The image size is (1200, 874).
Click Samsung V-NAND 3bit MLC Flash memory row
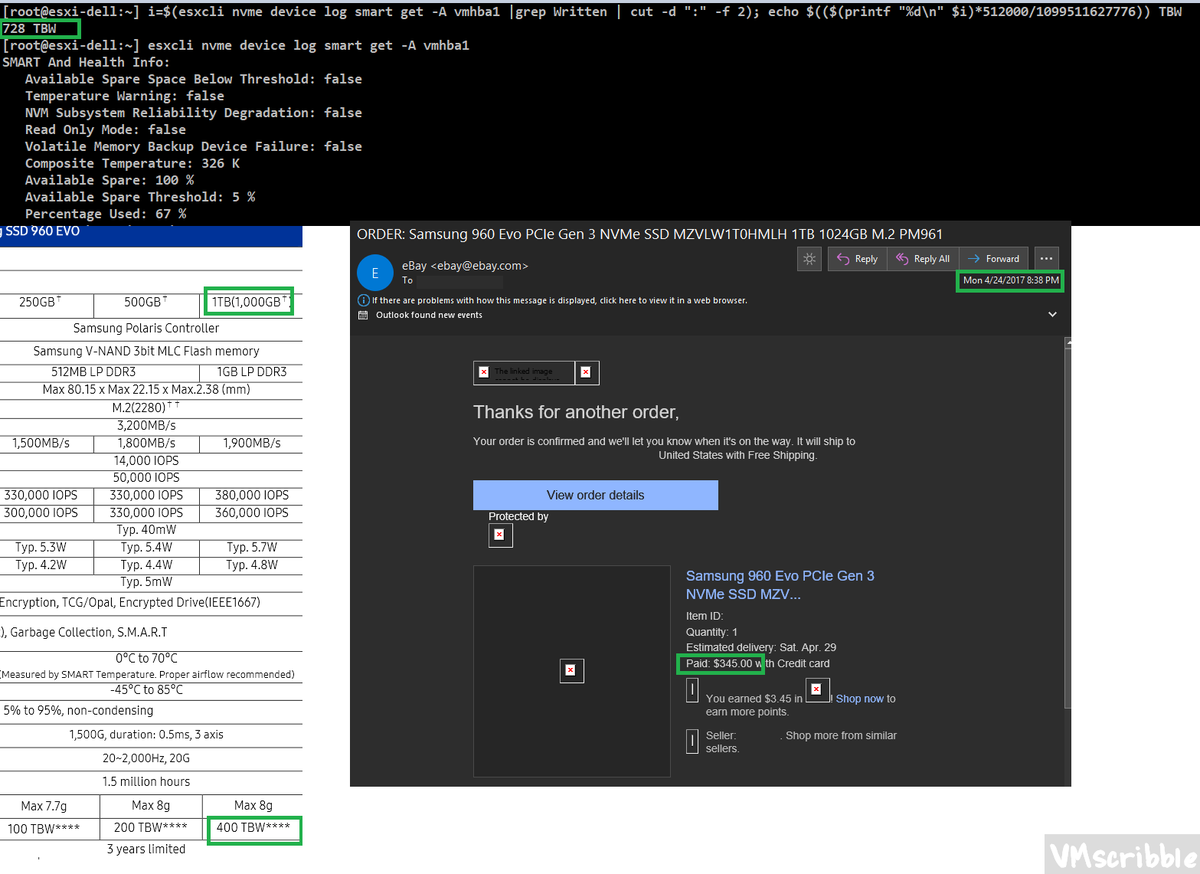click(146, 351)
